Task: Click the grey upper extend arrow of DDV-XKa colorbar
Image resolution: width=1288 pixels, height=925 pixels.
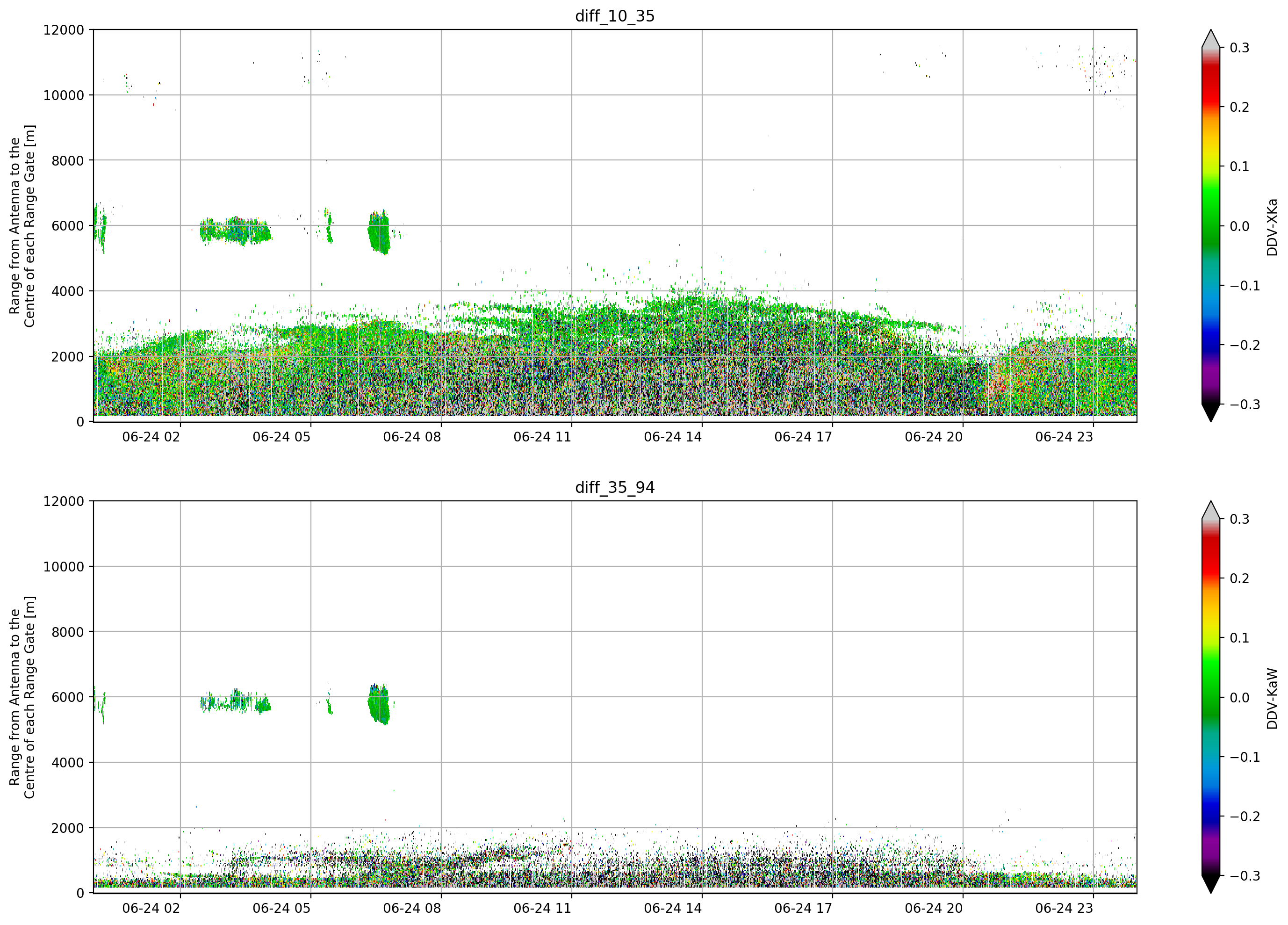Action: click(x=1211, y=40)
